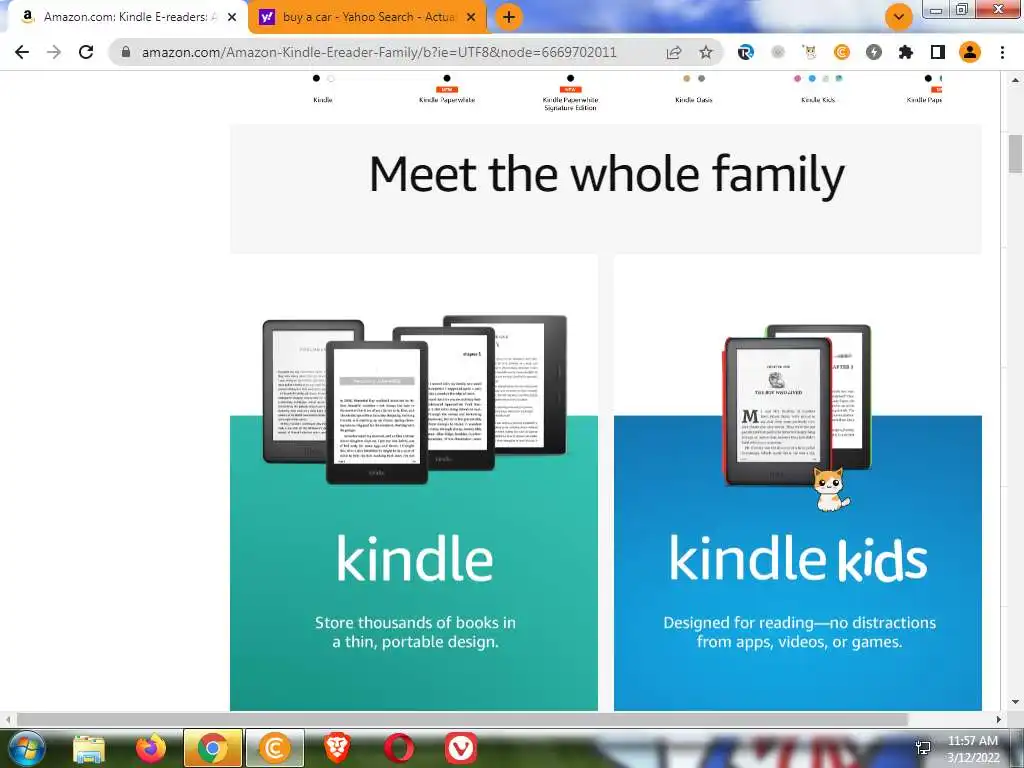Open the tab search dropdown arrow
Image resolution: width=1024 pixels, height=768 pixels.
click(x=899, y=17)
